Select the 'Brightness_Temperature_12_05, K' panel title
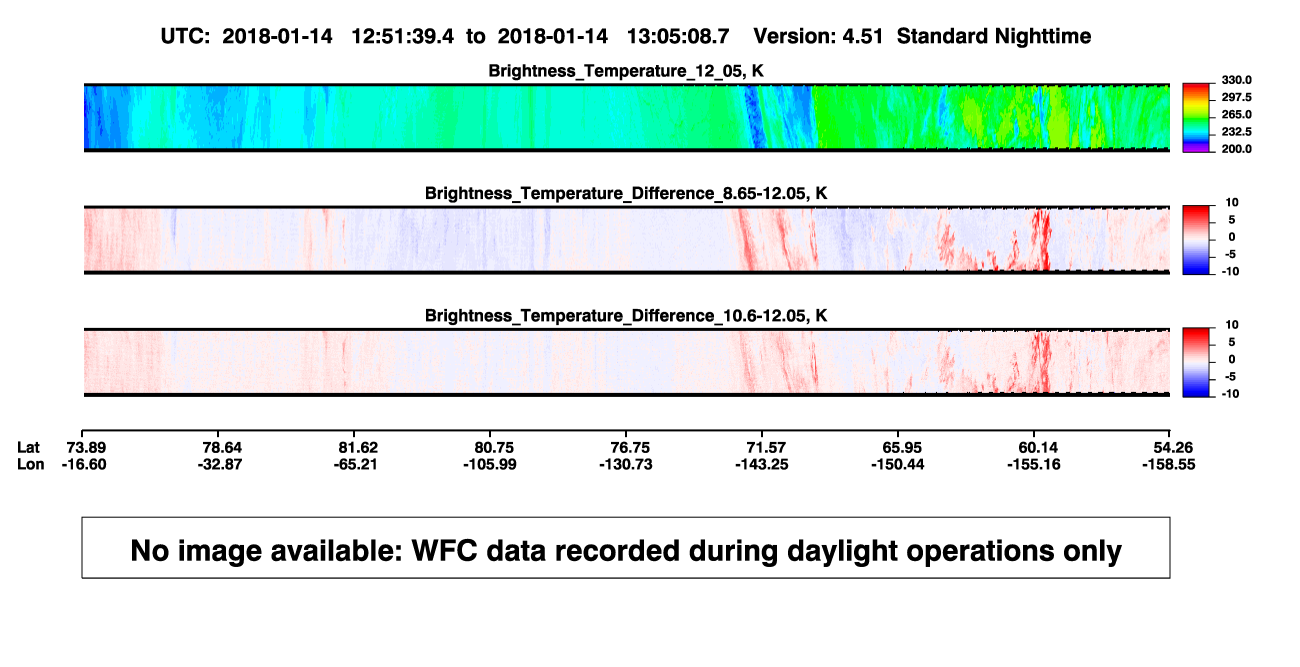Image resolution: width=1300 pixels, height=667 pixels. 626,71
